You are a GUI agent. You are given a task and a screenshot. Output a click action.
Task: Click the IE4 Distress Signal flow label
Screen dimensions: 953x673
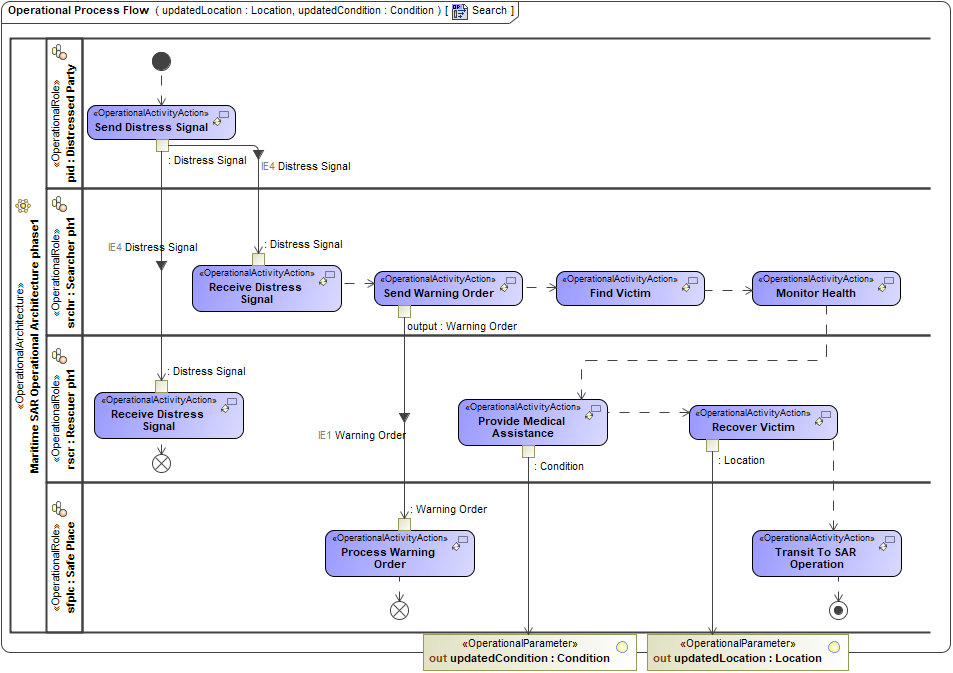click(x=307, y=166)
